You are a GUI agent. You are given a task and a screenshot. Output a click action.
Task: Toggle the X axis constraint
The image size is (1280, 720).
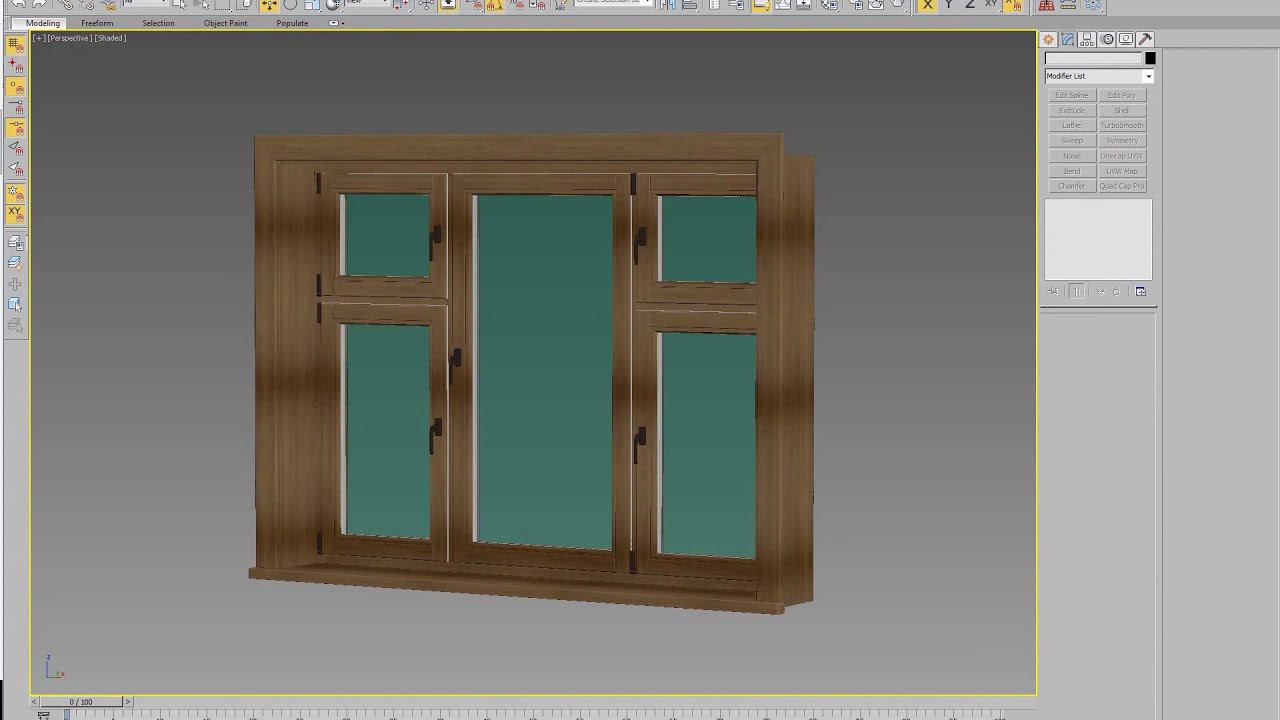[927, 5]
